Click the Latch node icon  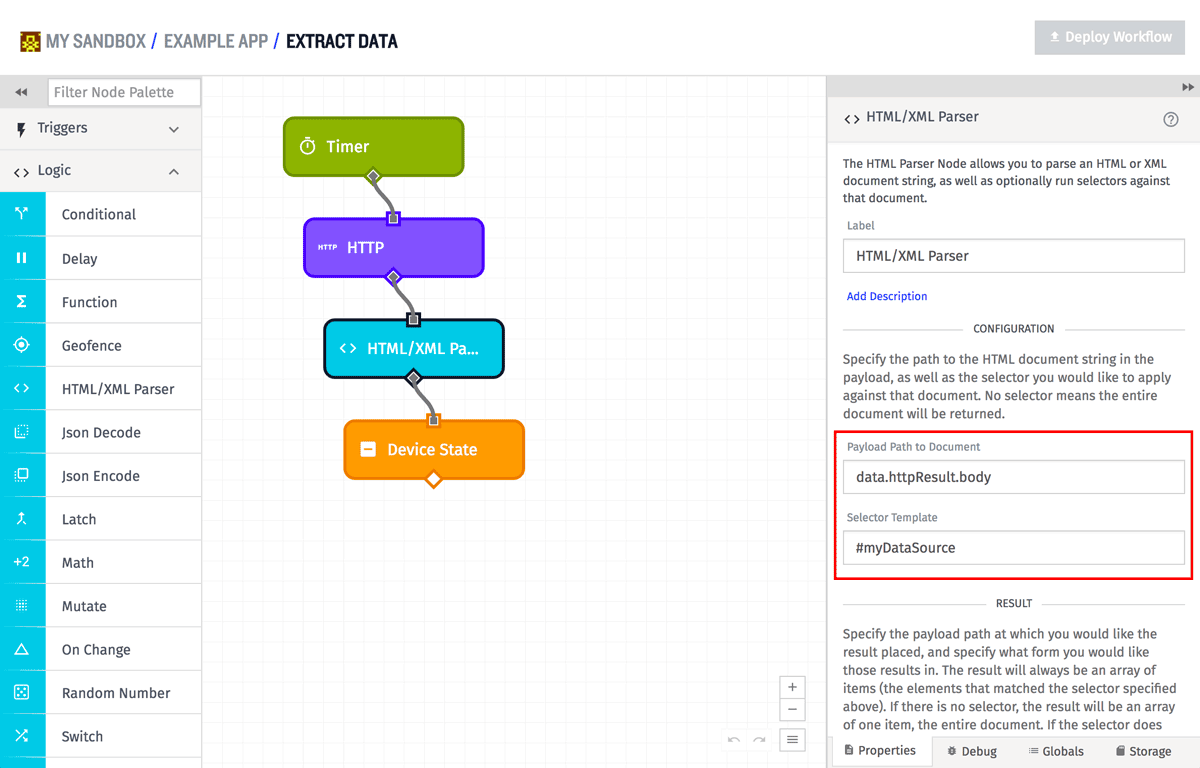click(x=22, y=519)
